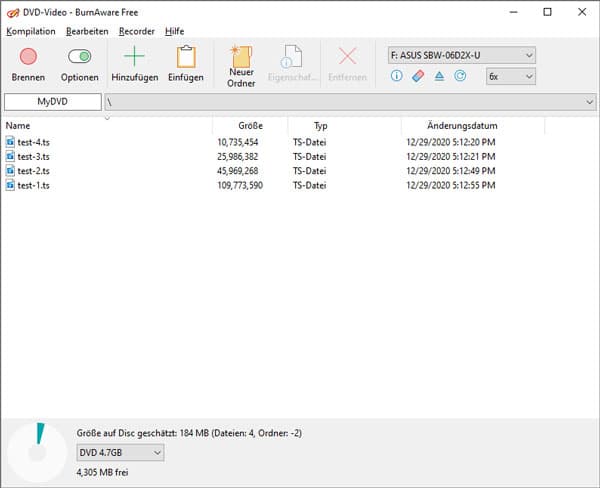The height and width of the screenshot is (488, 600).
Task: Open the 6x burn speed dropdown
Action: 510,77
